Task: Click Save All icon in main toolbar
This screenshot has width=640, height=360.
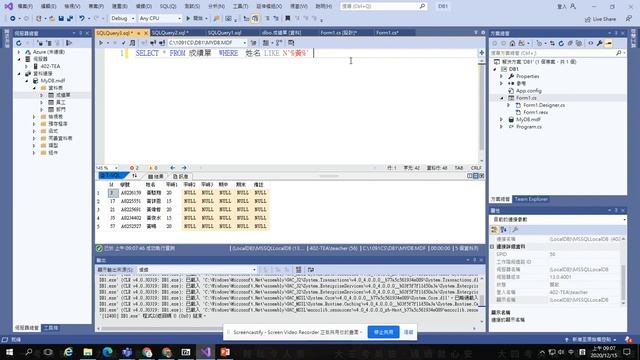Action: (x=70, y=18)
